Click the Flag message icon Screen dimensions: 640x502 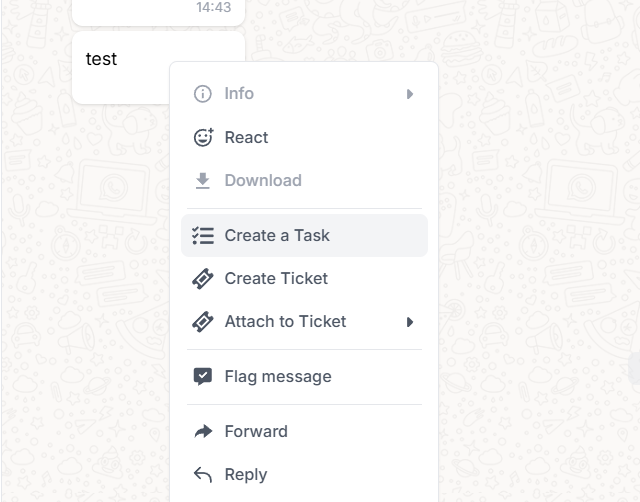tap(202, 377)
